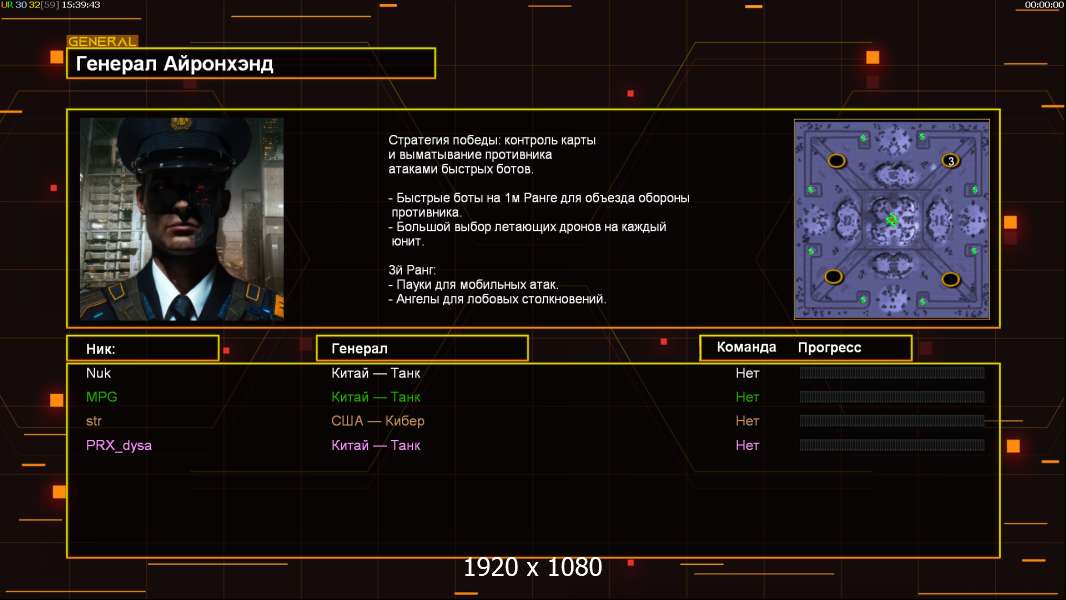Click the 'Стратегия победы' description text
This screenshot has height=600, width=1066.
pyautogui.click(x=492, y=154)
